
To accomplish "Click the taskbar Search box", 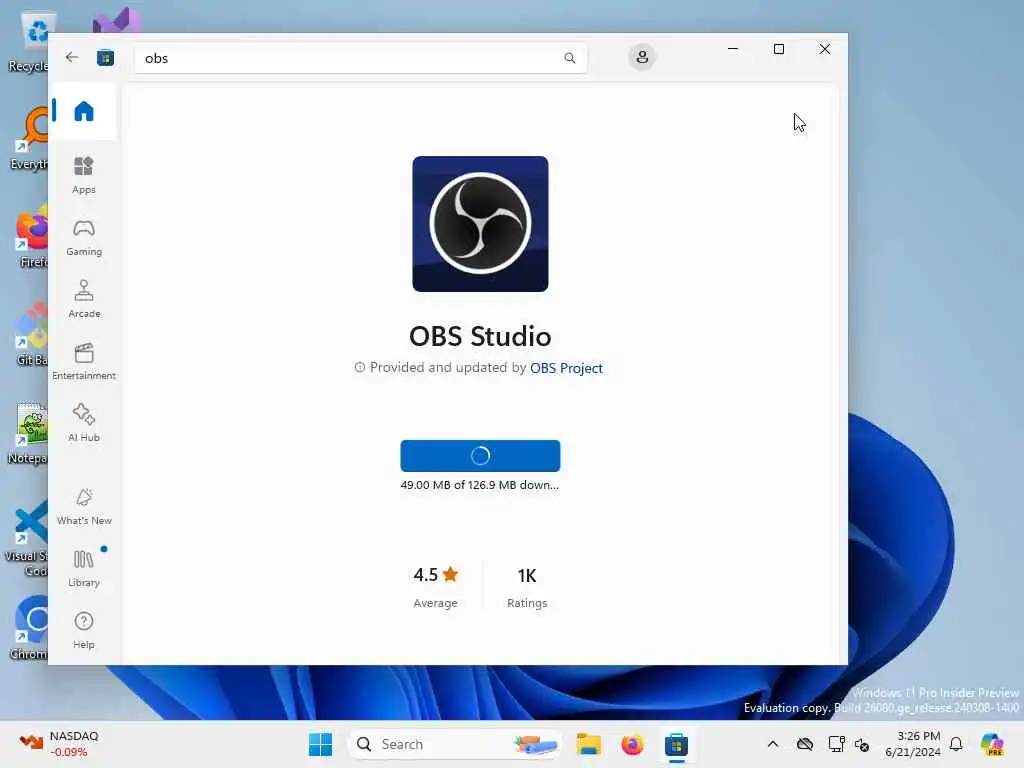I will tap(455, 744).
